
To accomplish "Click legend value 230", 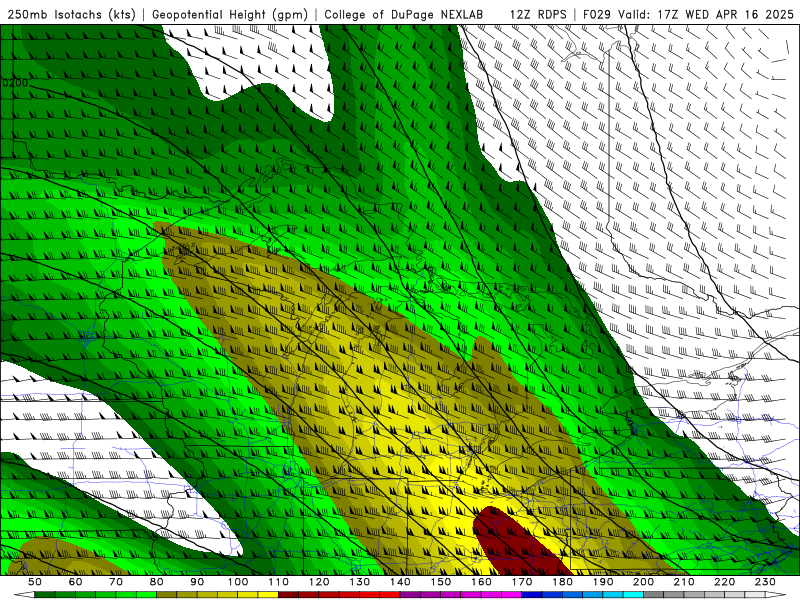I will [765, 582].
